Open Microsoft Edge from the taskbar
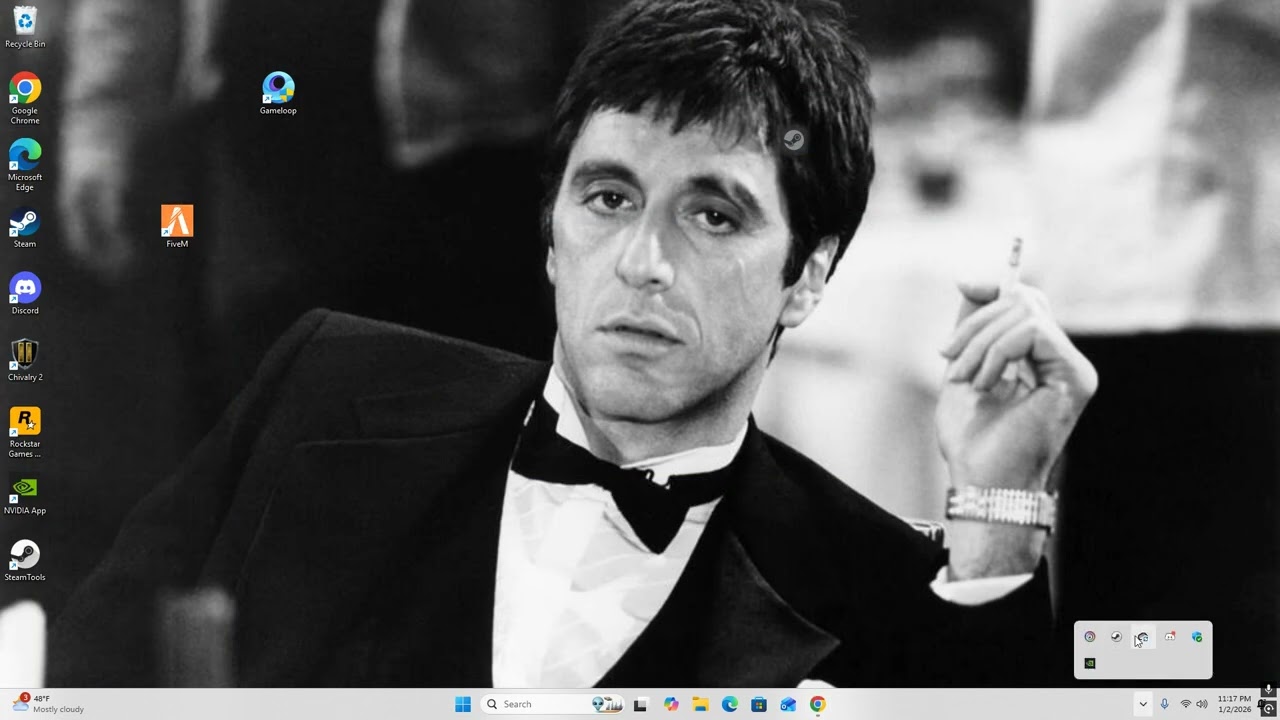Screen dimensions: 1280x720 [730, 704]
